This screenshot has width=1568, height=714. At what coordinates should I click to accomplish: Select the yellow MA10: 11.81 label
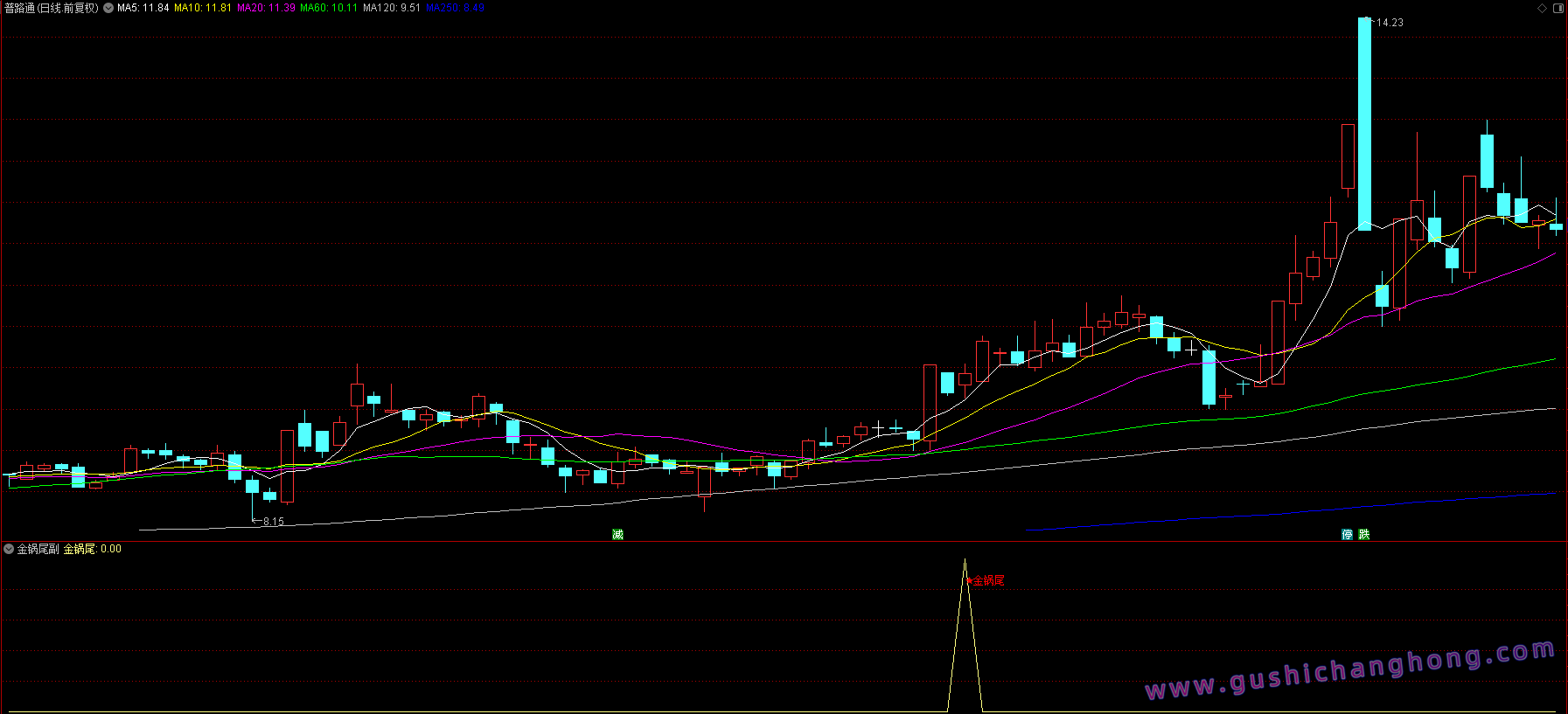tap(203, 8)
